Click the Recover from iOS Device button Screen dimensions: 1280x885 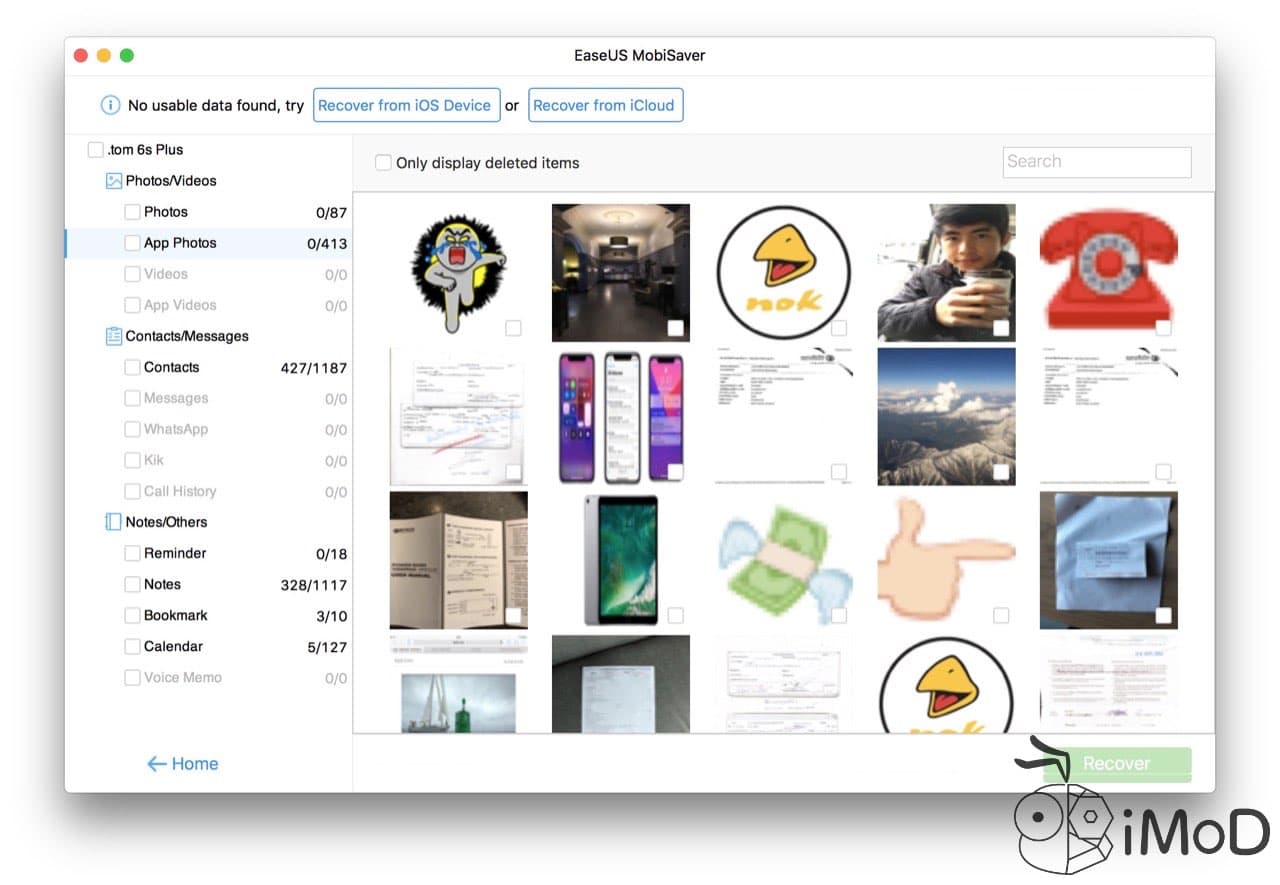tap(406, 104)
